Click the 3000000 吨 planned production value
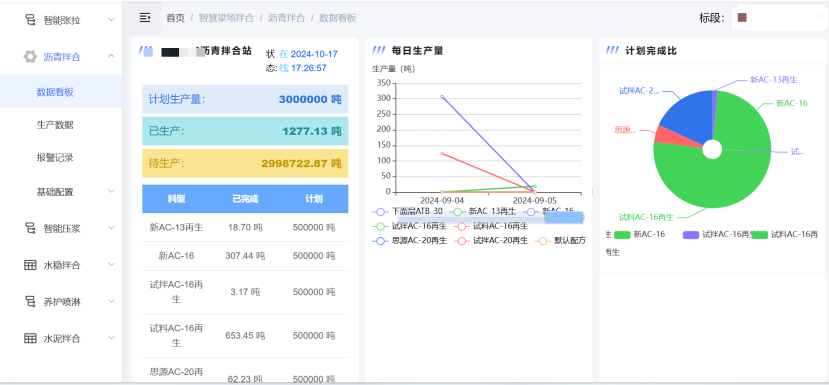This screenshot has height=385, width=829. point(310,99)
